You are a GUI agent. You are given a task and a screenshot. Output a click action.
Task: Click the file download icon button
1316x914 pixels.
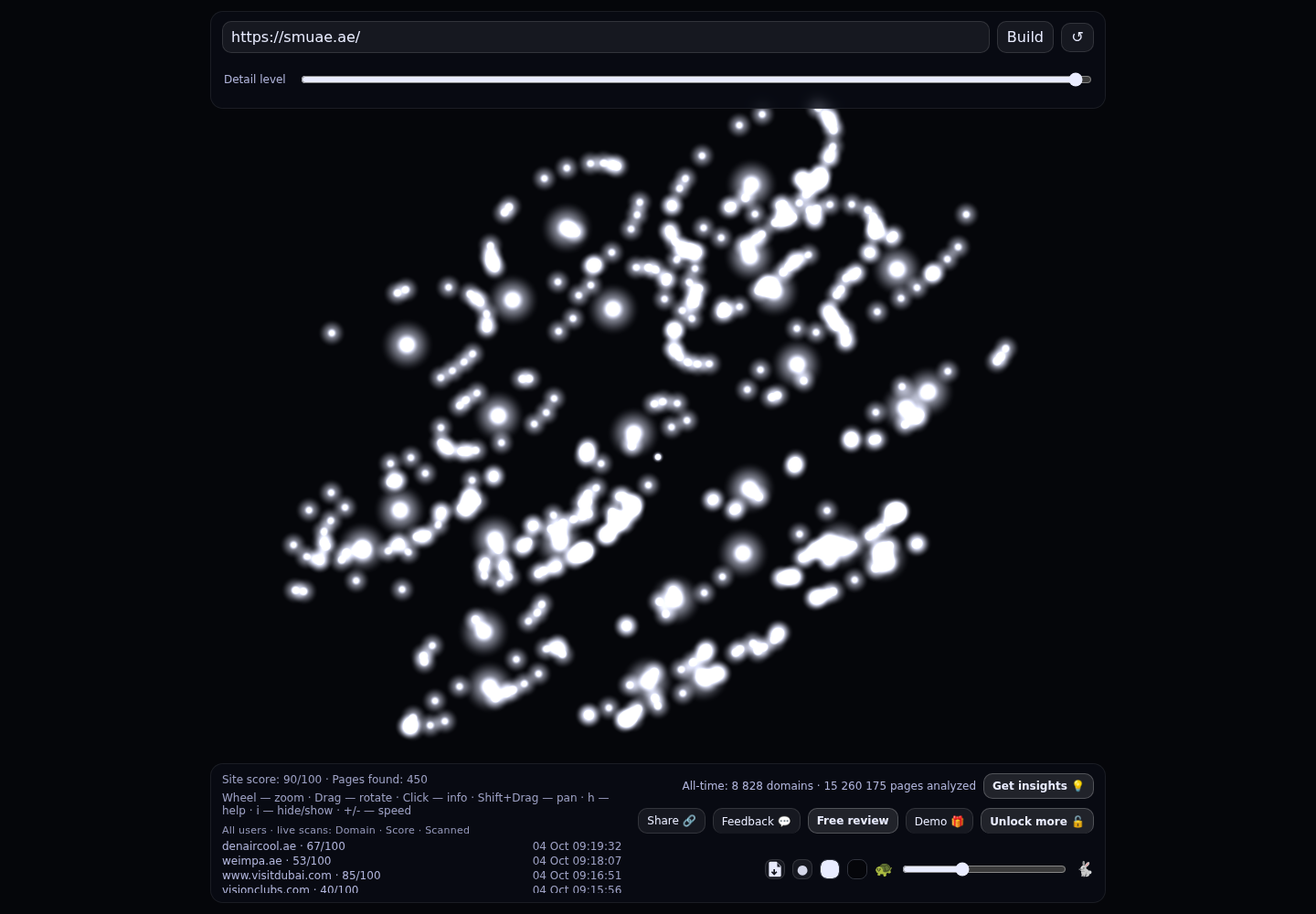pyautogui.click(x=775, y=869)
